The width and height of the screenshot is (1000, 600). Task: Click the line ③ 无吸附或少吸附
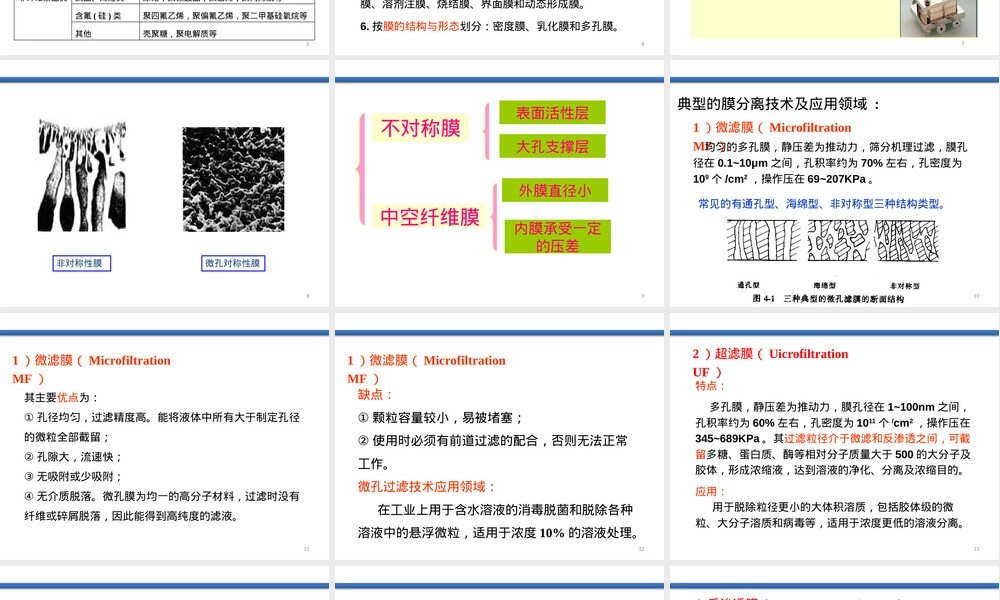coord(73,477)
